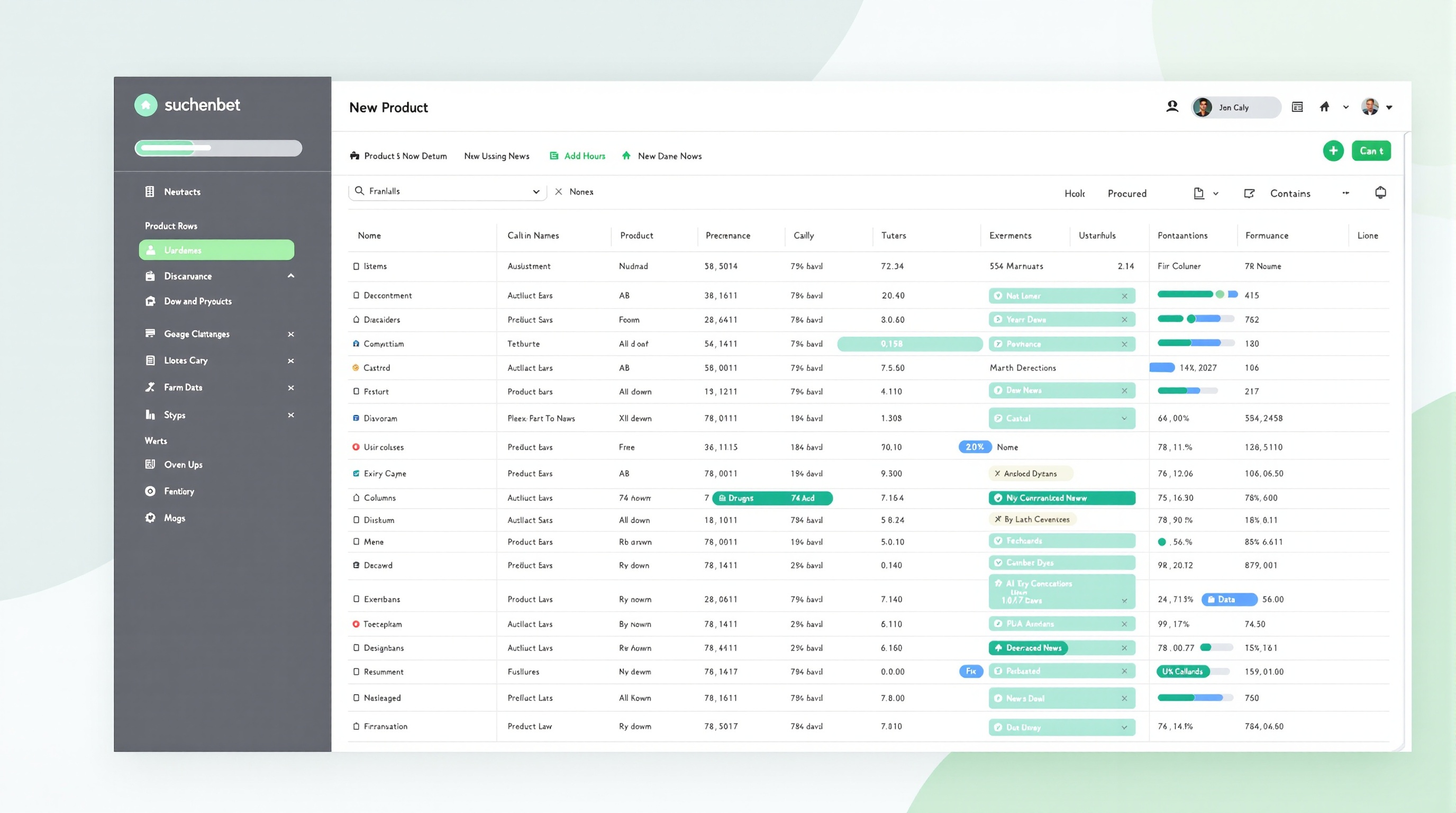Open the Jon Caly user chip
The image size is (1456, 813).
point(1236,107)
